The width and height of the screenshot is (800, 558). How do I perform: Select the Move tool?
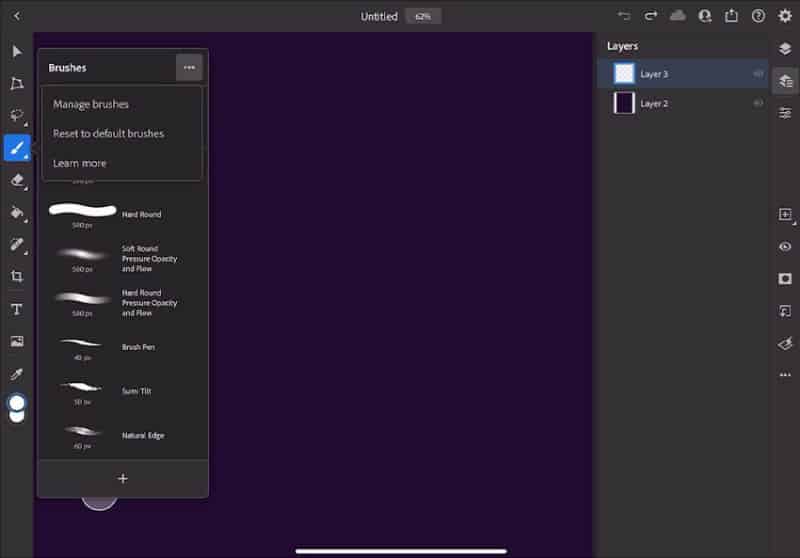(17, 52)
